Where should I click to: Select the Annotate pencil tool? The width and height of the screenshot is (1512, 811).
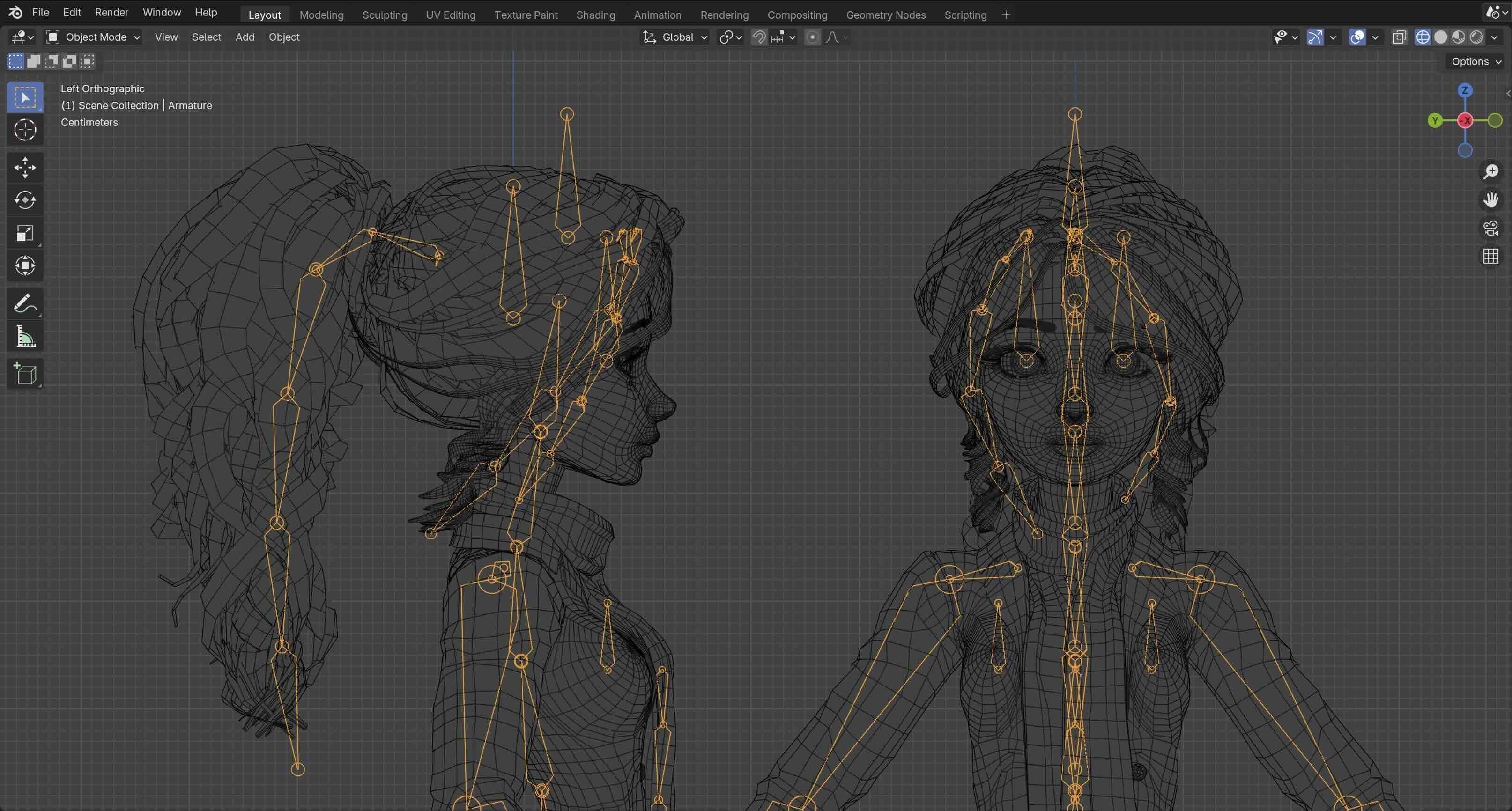pos(25,304)
